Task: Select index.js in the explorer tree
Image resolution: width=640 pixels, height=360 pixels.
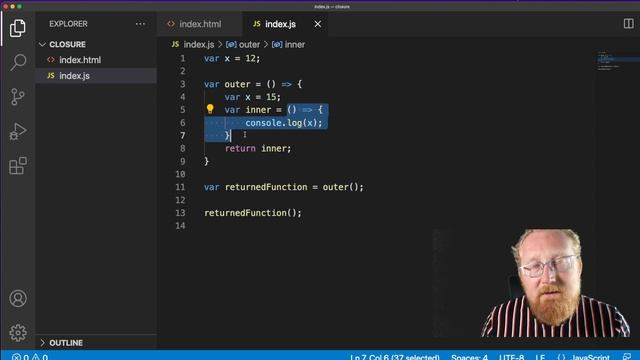Action: coord(96,76)
